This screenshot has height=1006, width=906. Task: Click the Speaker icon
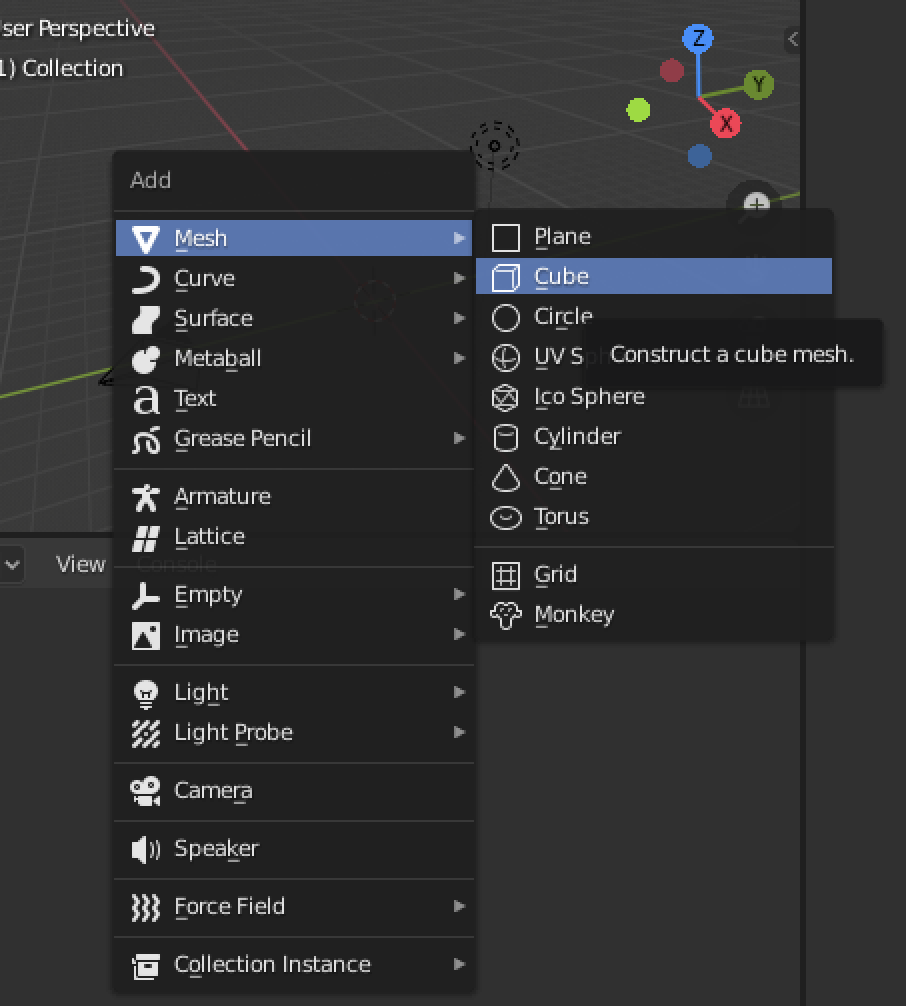[x=146, y=849]
